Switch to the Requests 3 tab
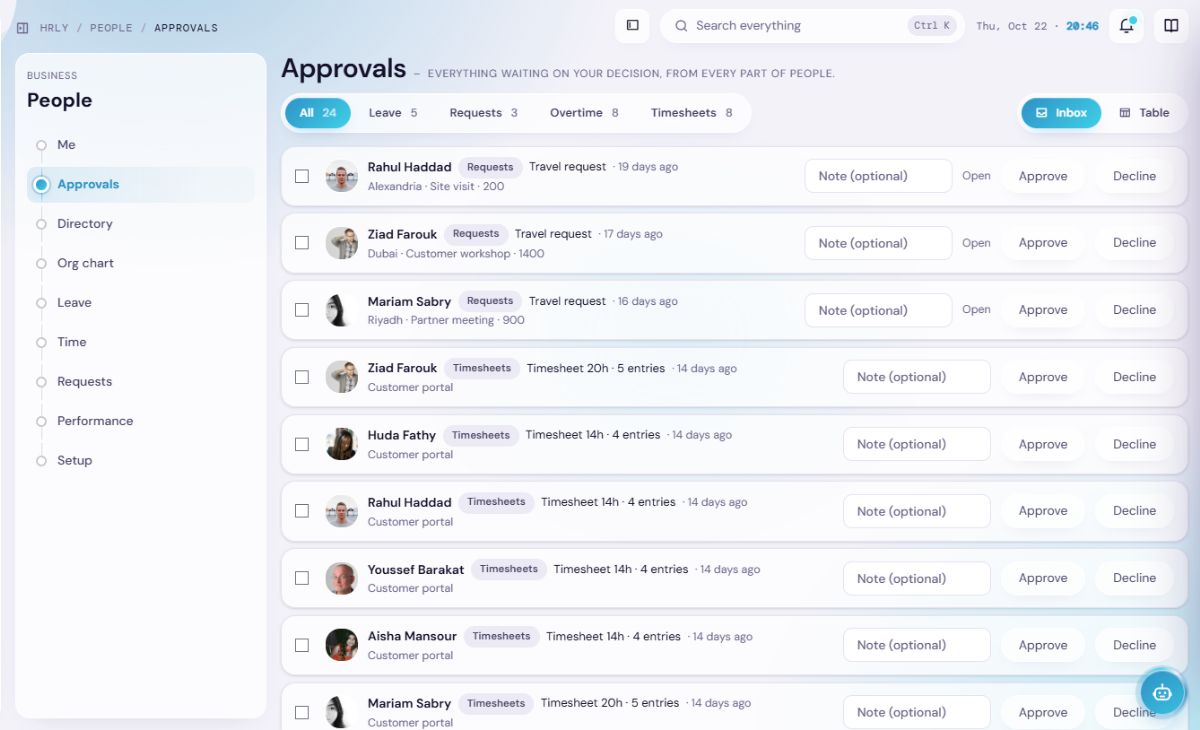 [x=483, y=113]
